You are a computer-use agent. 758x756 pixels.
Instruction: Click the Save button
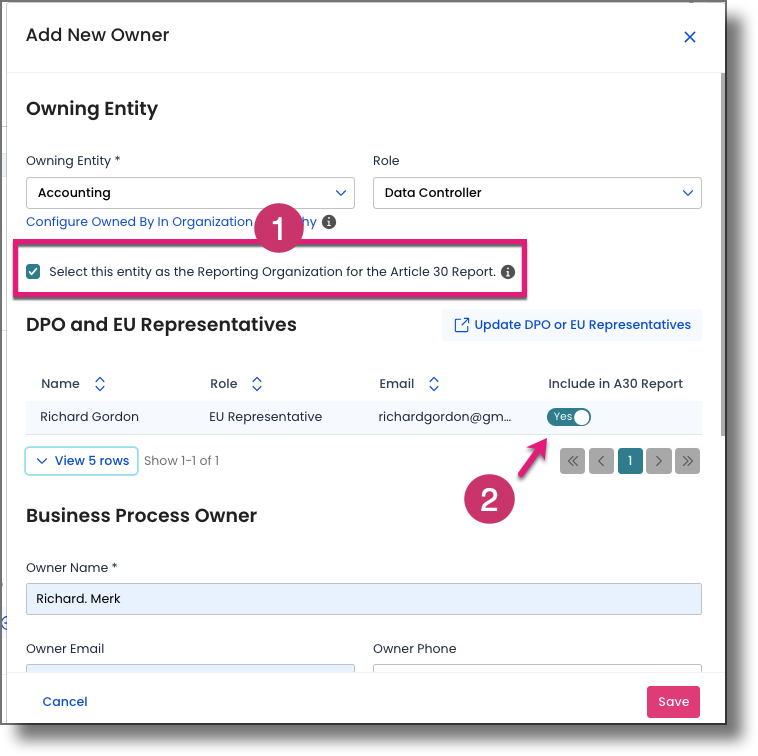click(x=673, y=702)
